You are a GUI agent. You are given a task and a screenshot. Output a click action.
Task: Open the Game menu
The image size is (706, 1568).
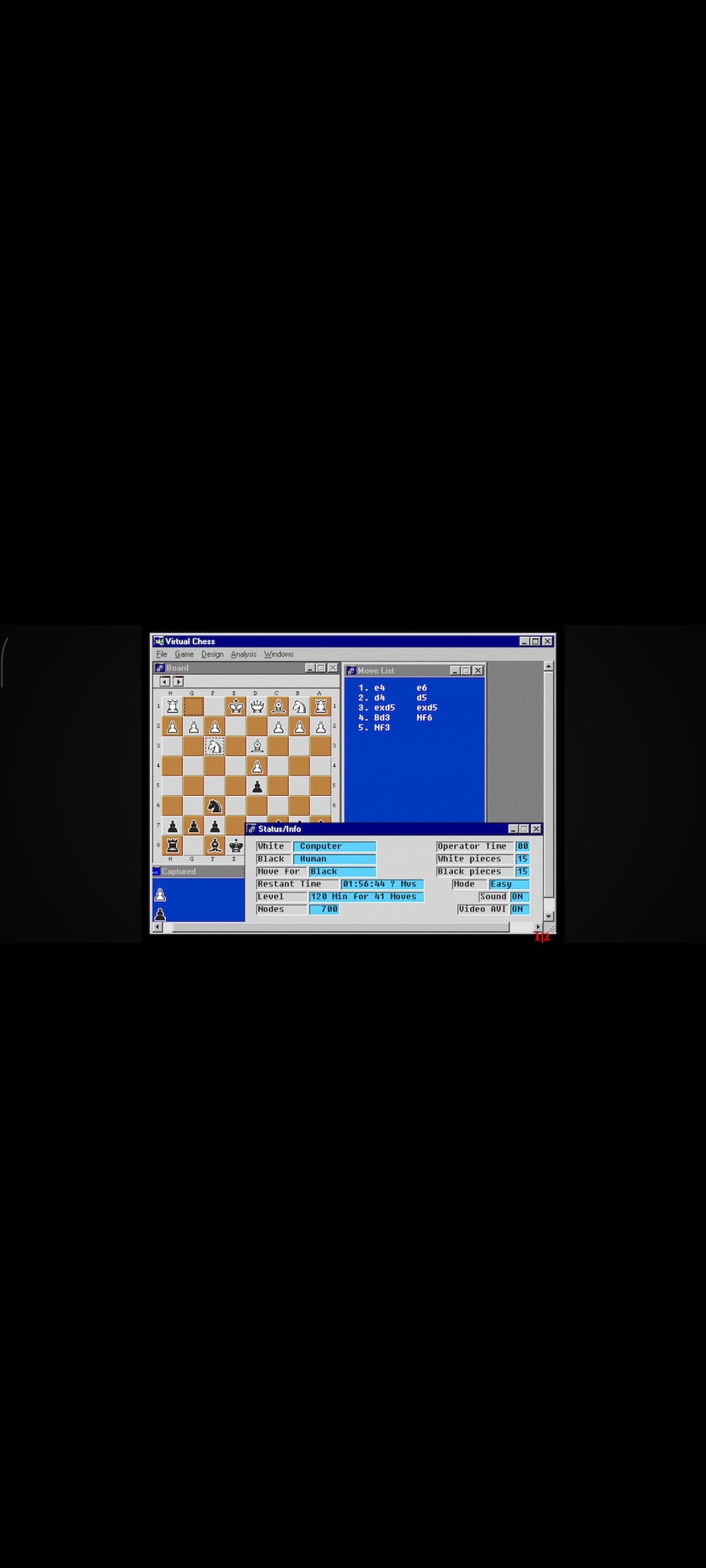click(x=184, y=654)
